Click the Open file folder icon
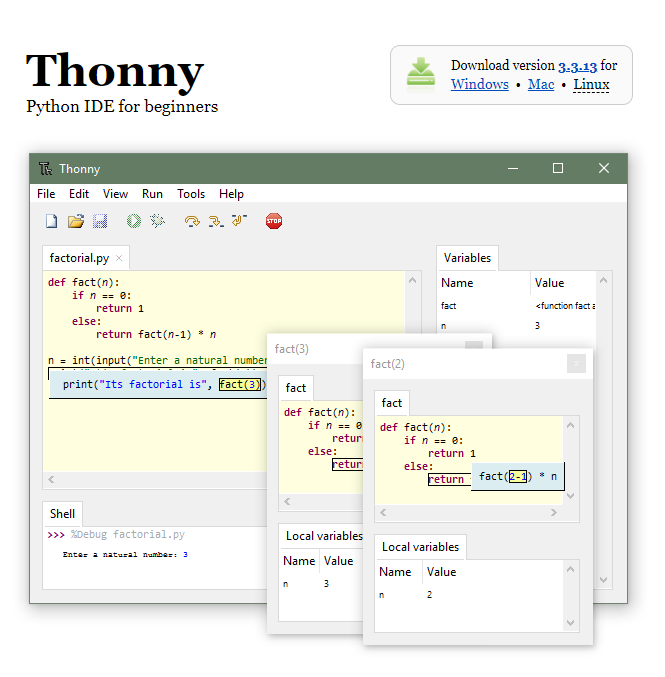The image size is (665, 677). pyautogui.click(x=76, y=221)
